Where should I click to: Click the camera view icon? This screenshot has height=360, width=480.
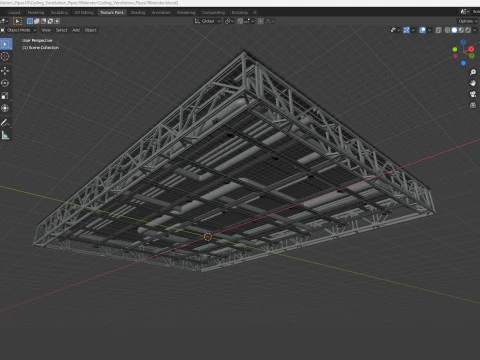473,94
